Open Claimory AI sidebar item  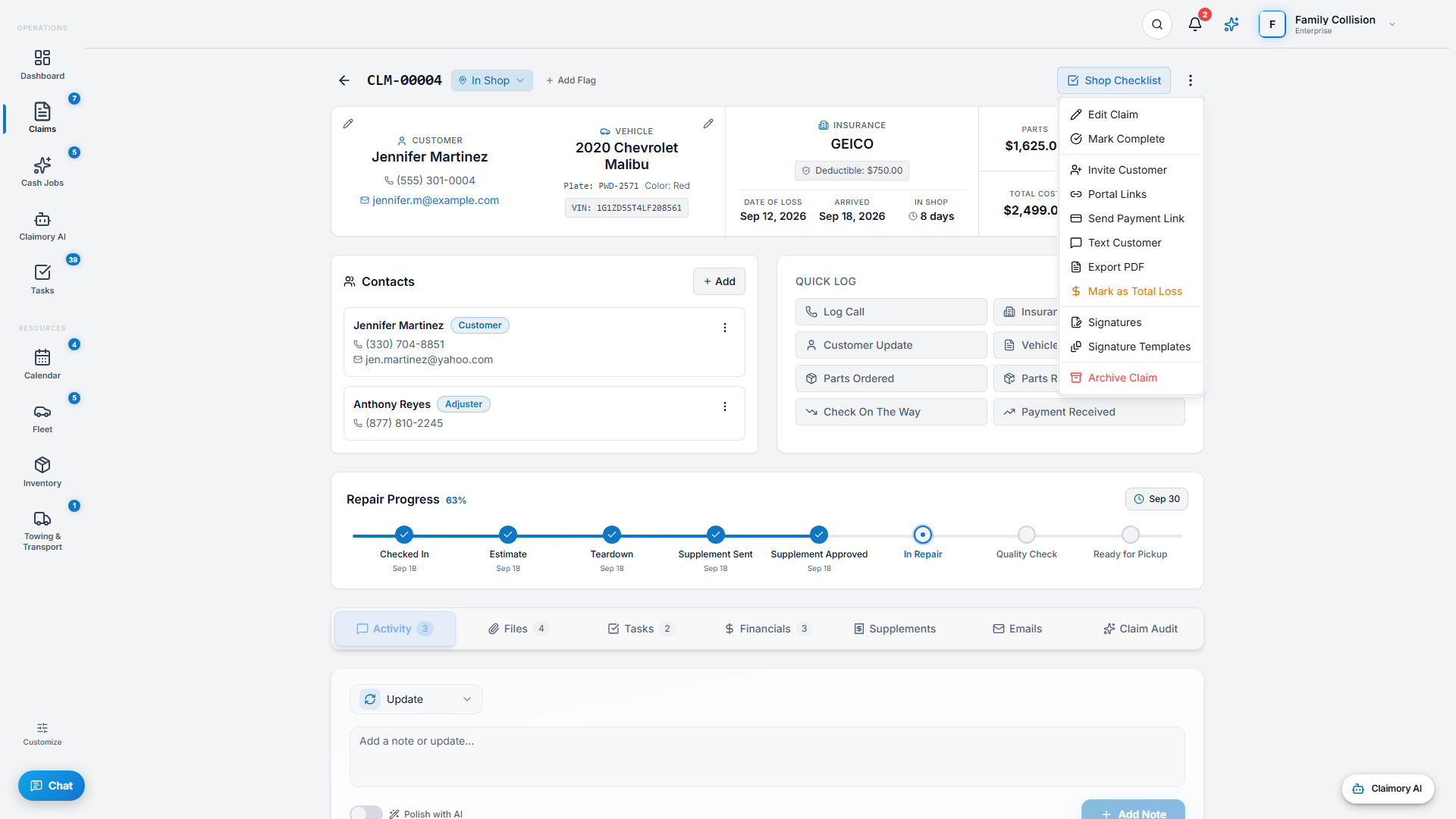(x=42, y=226)
